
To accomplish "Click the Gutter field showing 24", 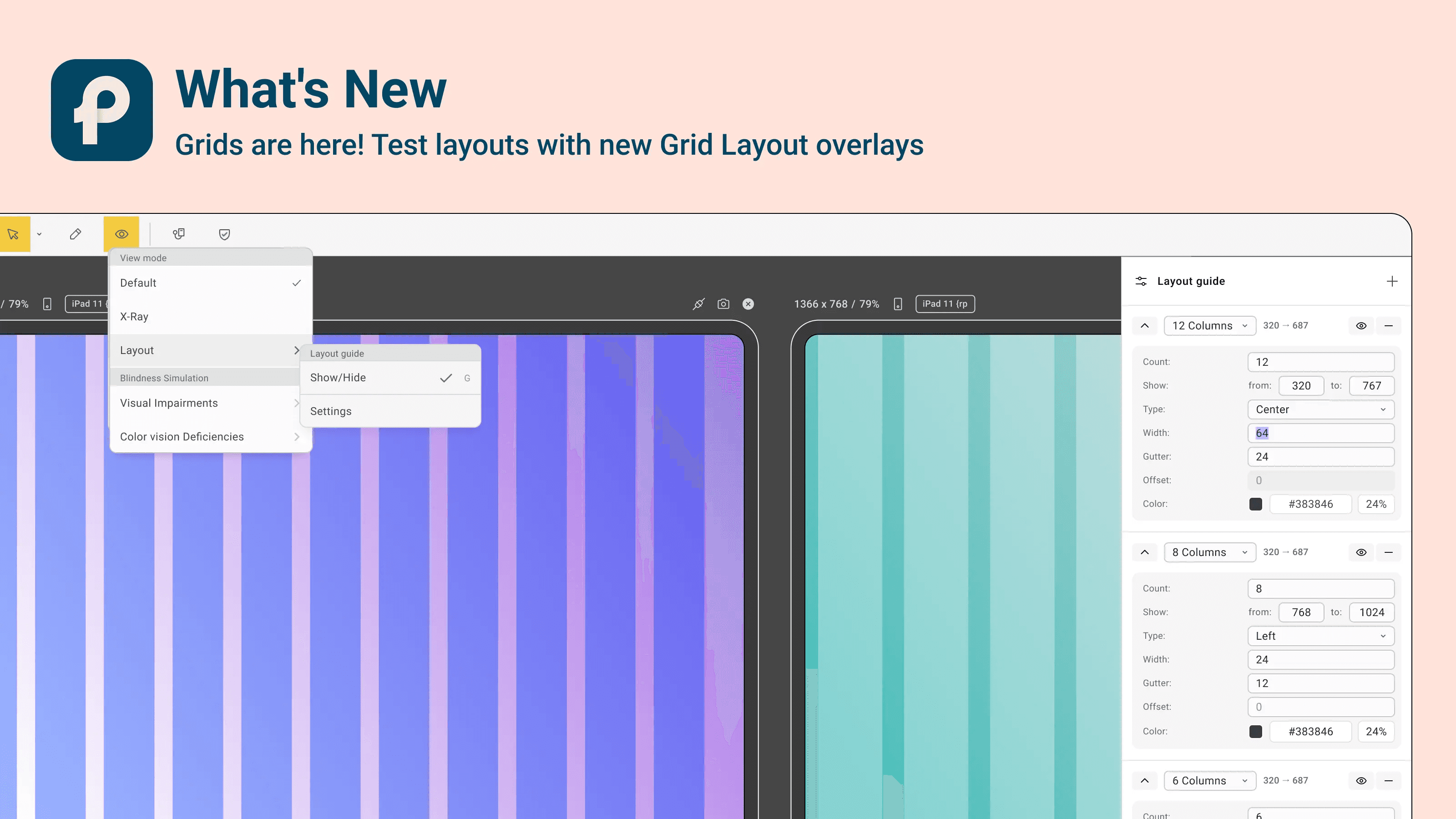I will coord(1320,457).
